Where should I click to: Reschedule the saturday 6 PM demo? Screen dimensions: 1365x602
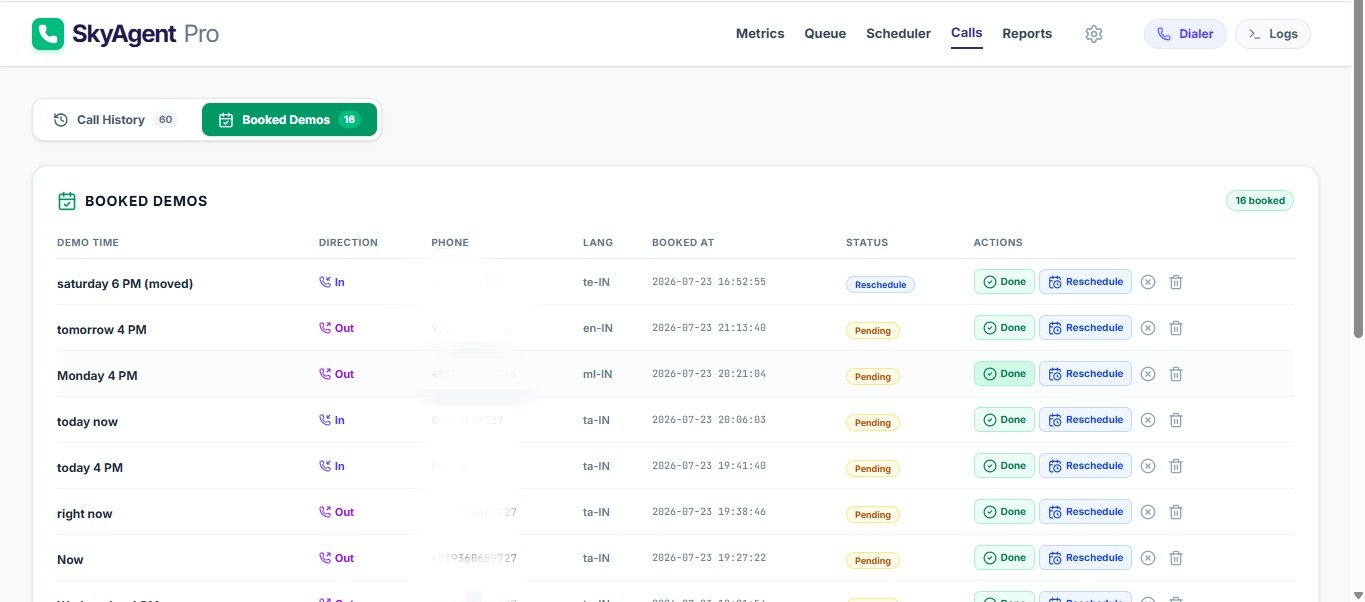[1085, 282]
